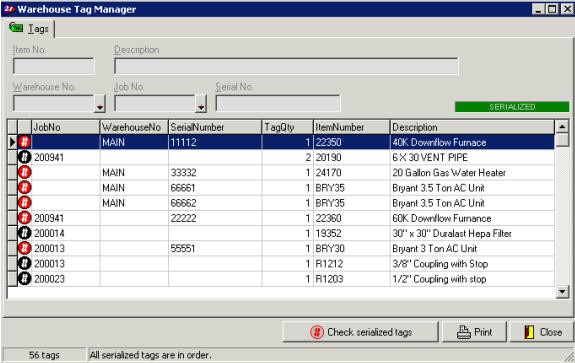Image resolution: width=575 pixels, height=363 pixels.
Task: Sort by SerialNumber column header
Action: tap(215, 127)
